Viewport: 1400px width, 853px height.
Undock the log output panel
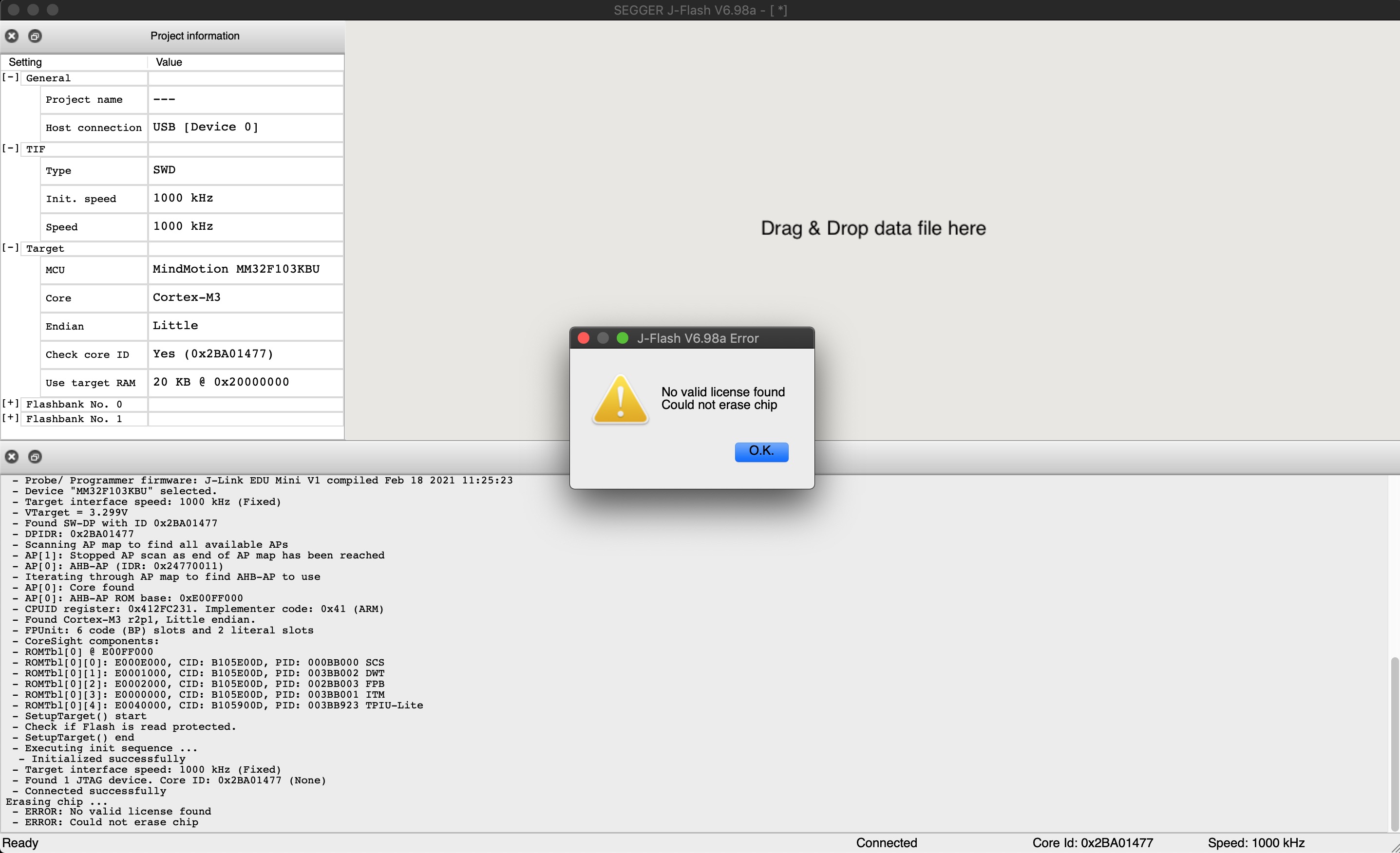click(35, 457)
